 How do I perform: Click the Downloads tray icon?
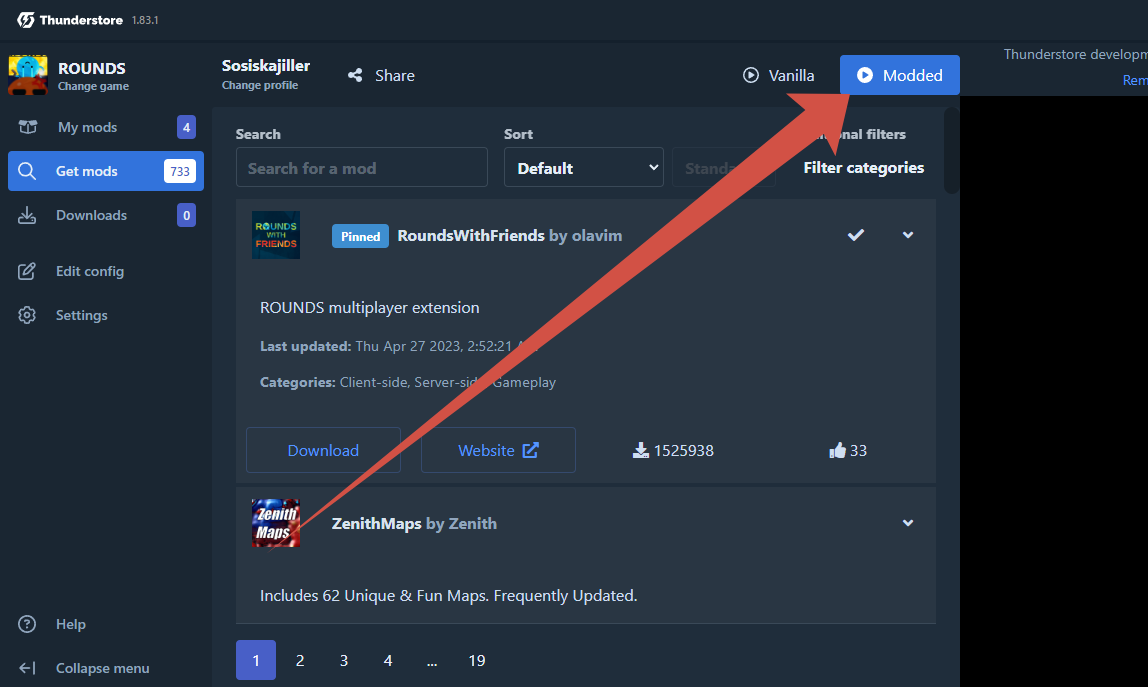point(27,215)
